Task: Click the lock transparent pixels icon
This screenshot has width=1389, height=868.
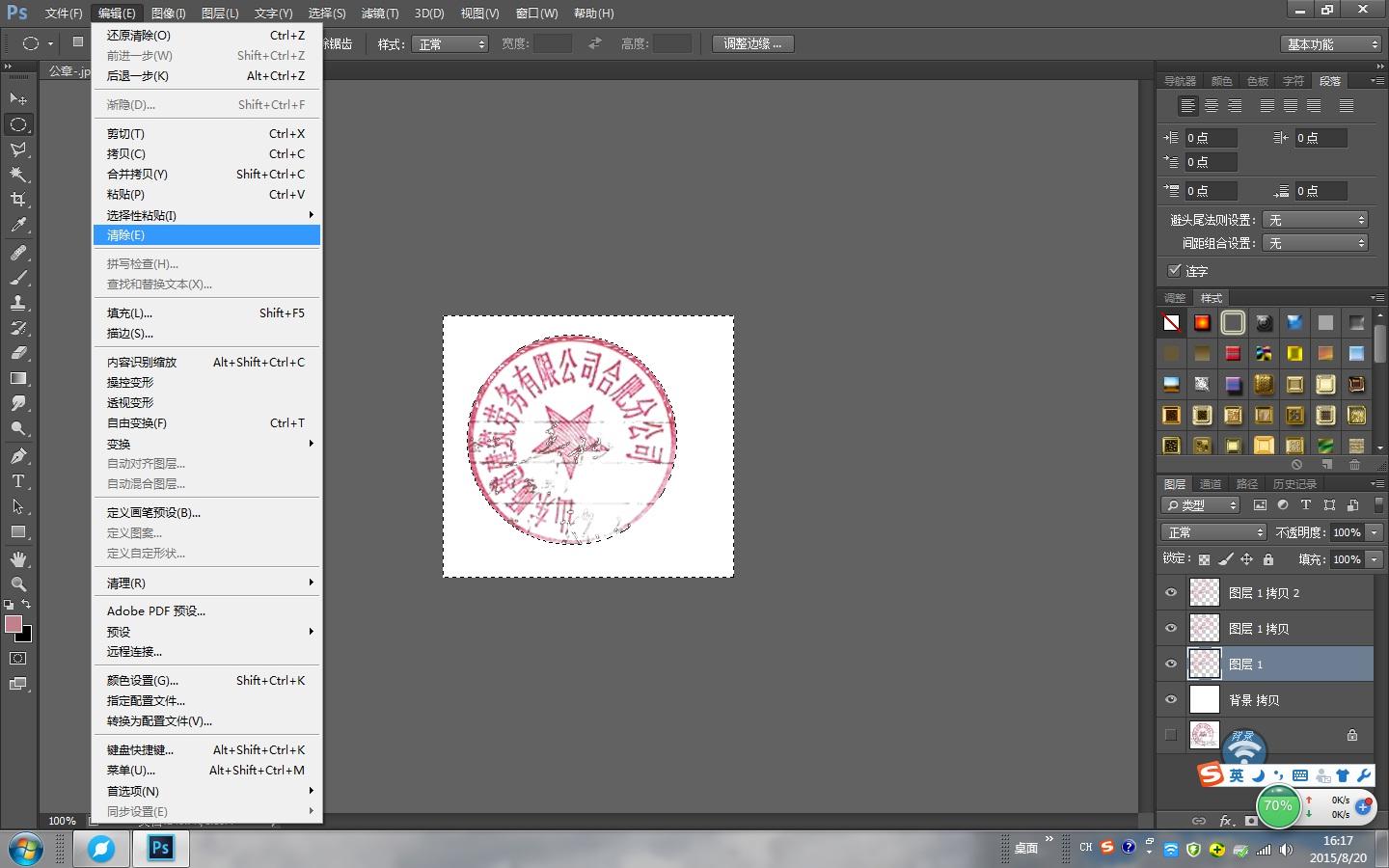Action: point(1204,559)
